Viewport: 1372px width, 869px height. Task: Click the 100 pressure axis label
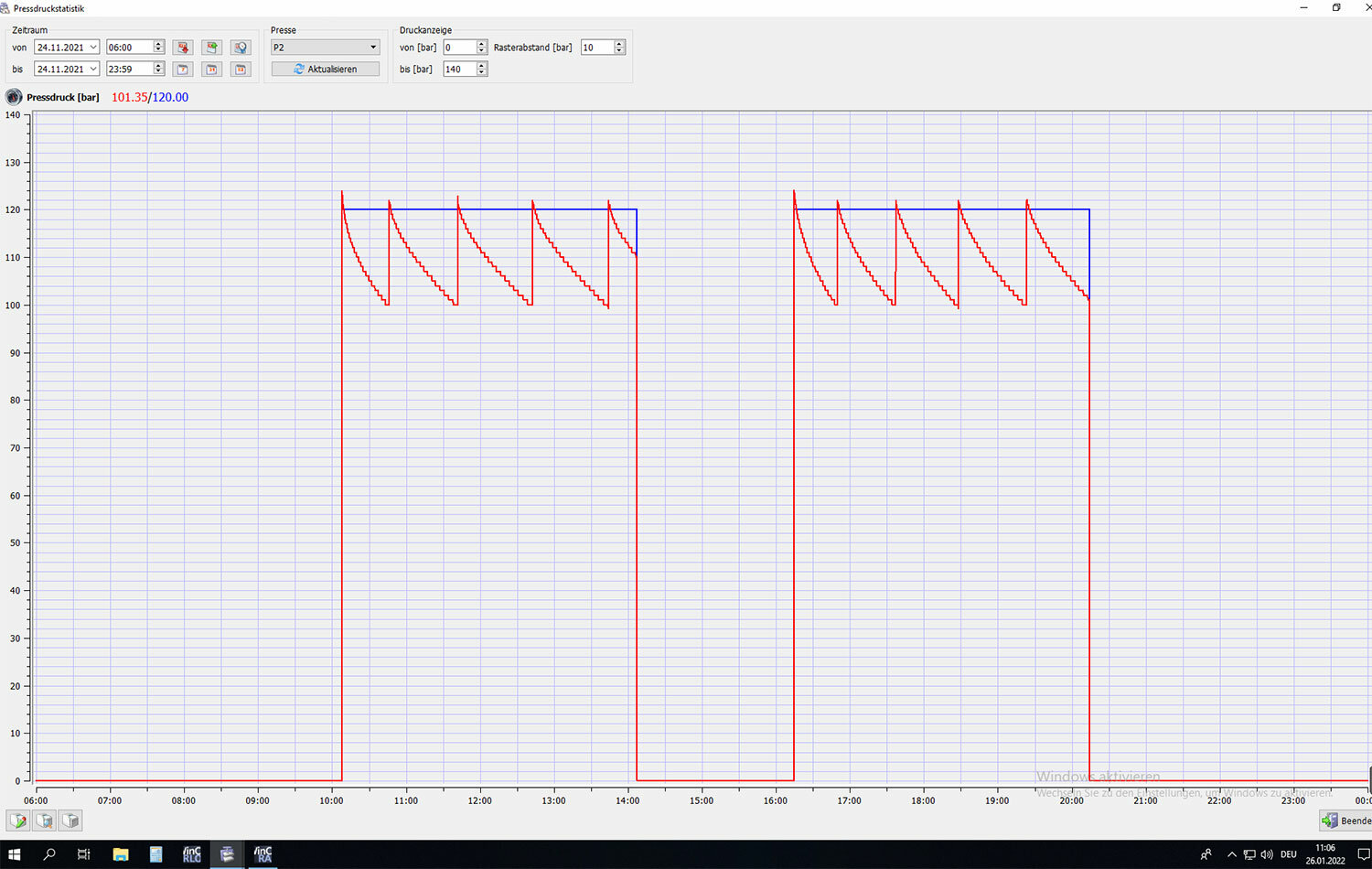(x=12, y=305)
